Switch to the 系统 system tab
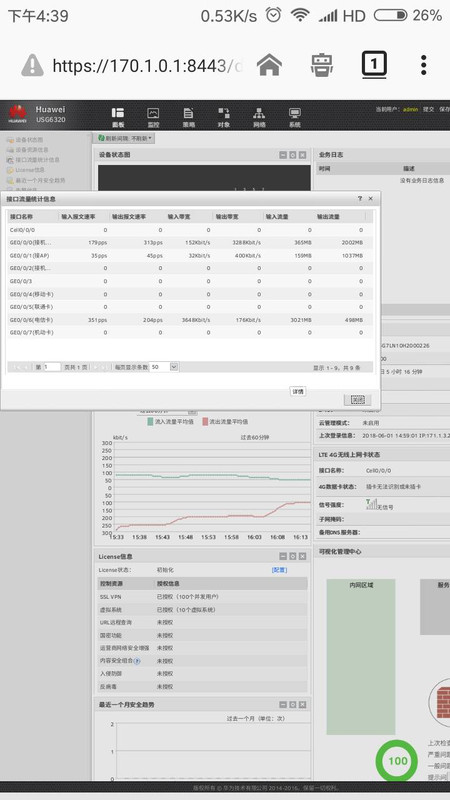 coord(295,117)
